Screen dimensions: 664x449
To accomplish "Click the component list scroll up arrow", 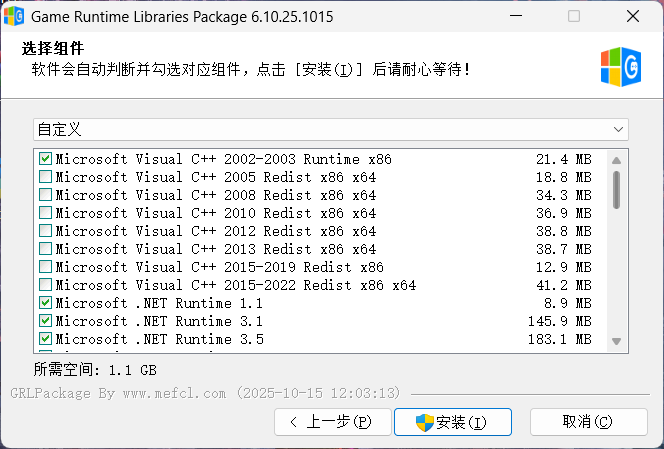I will tap(617, 161).
